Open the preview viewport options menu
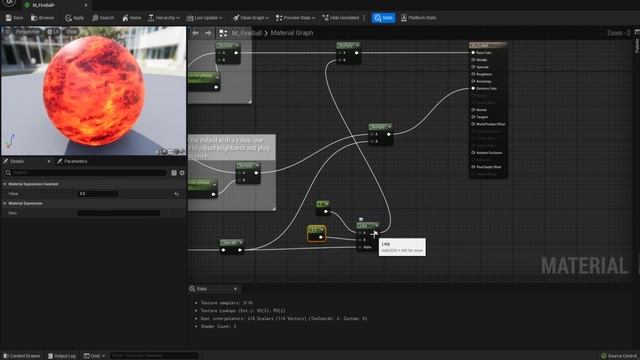The image size is (640, 360). pos(7,31)
